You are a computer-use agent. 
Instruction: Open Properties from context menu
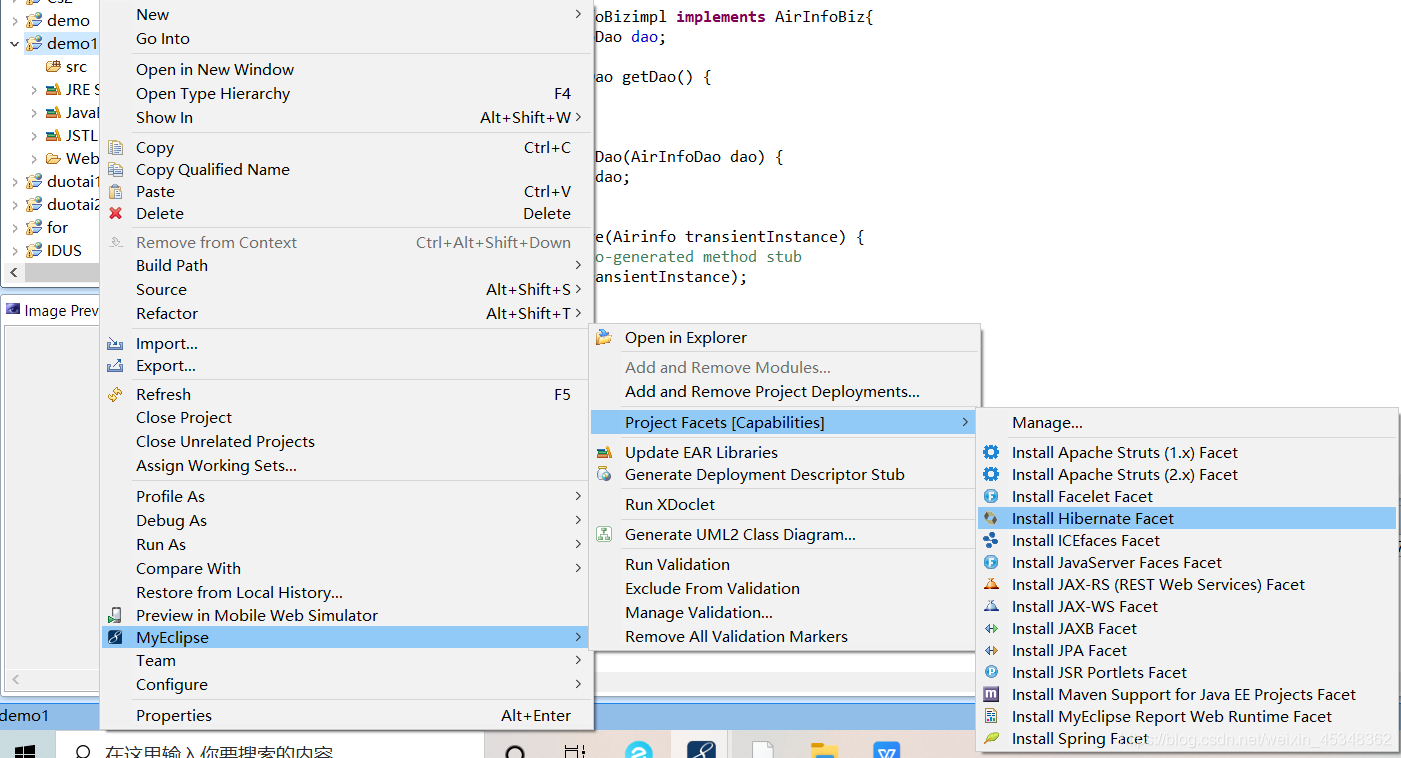(347, 715)
